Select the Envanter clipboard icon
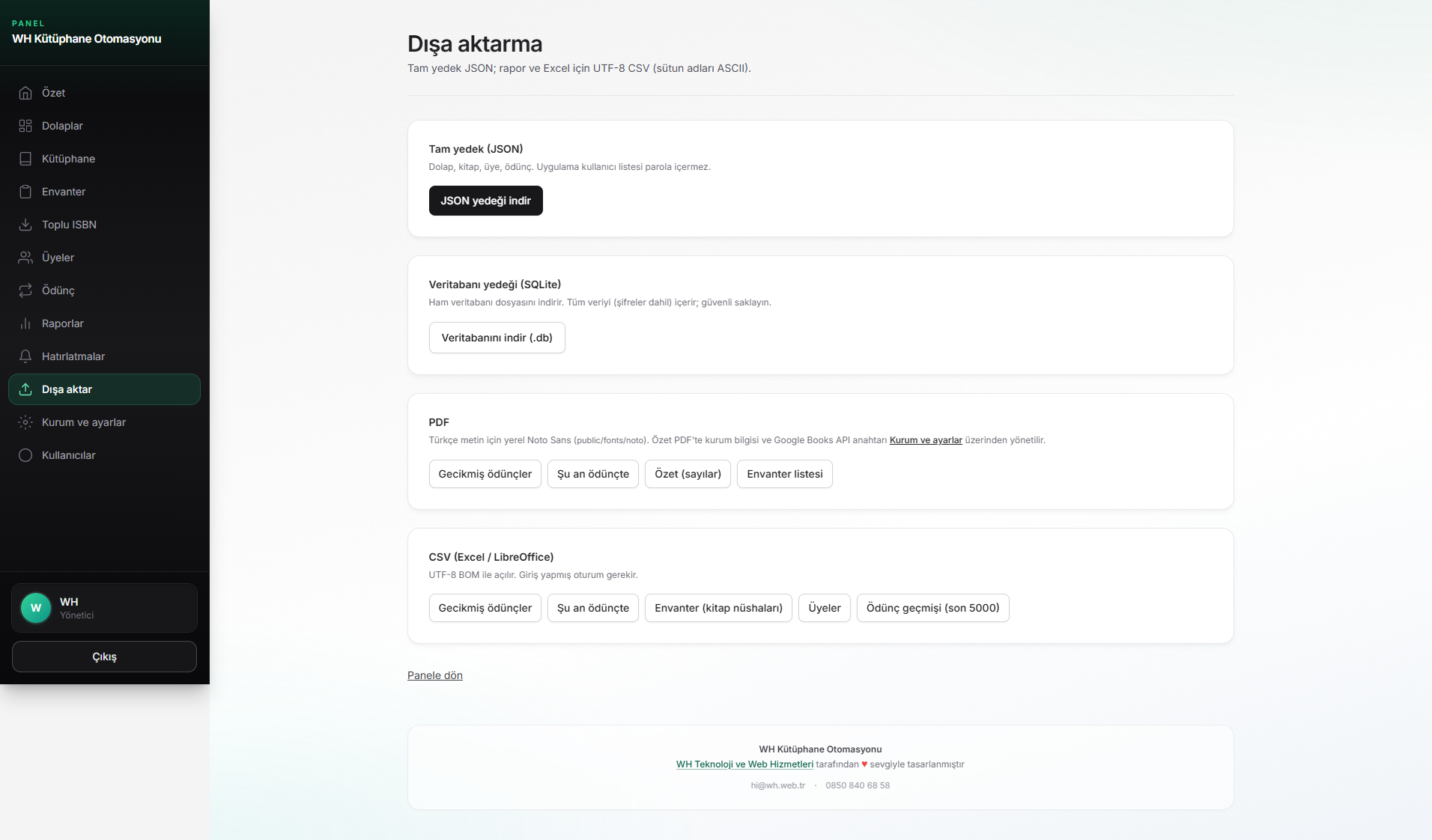Screen dimensions: 1432x840 [25, 192]
